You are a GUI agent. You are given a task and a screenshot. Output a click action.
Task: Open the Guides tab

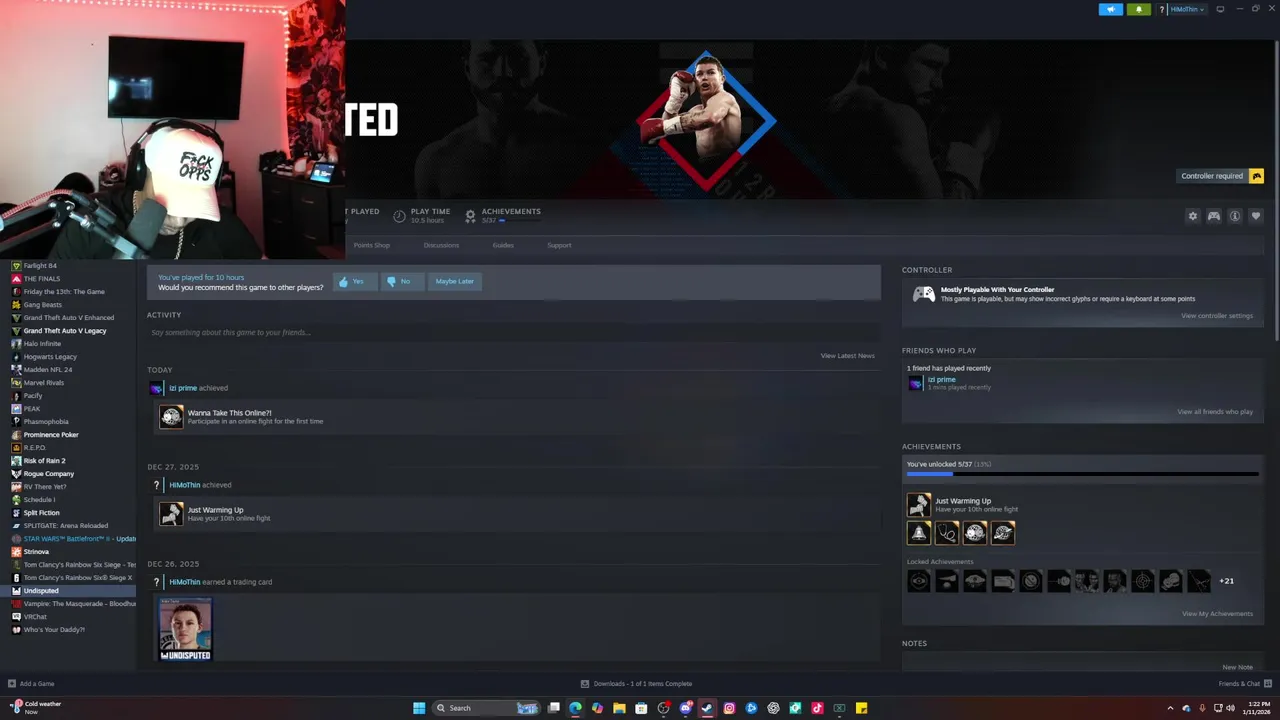point(503,245)
